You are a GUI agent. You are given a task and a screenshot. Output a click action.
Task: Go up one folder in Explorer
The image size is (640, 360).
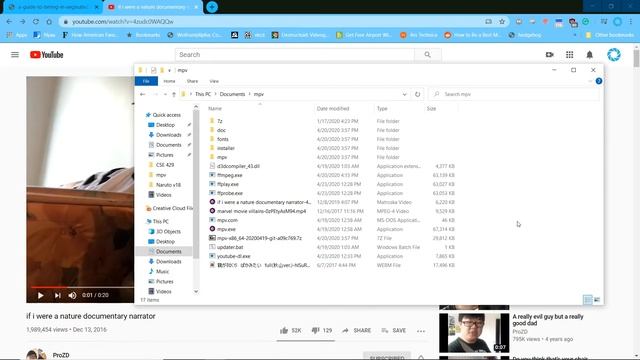pyautogui.click(x=173, y=94)
